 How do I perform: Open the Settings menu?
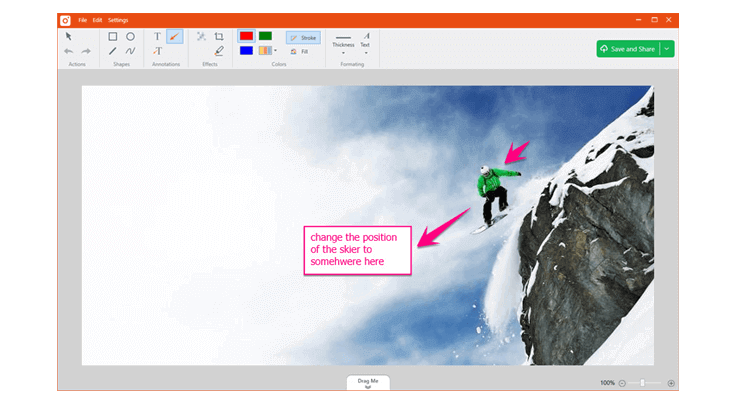click(118, 20)
